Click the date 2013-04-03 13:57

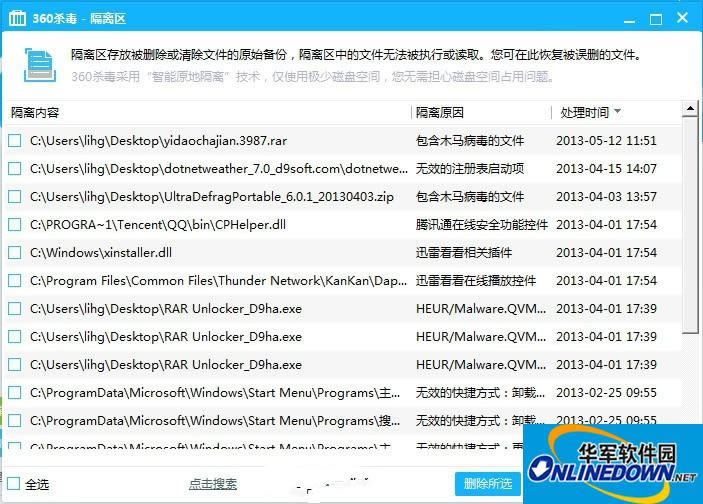[x=606, y=196]
